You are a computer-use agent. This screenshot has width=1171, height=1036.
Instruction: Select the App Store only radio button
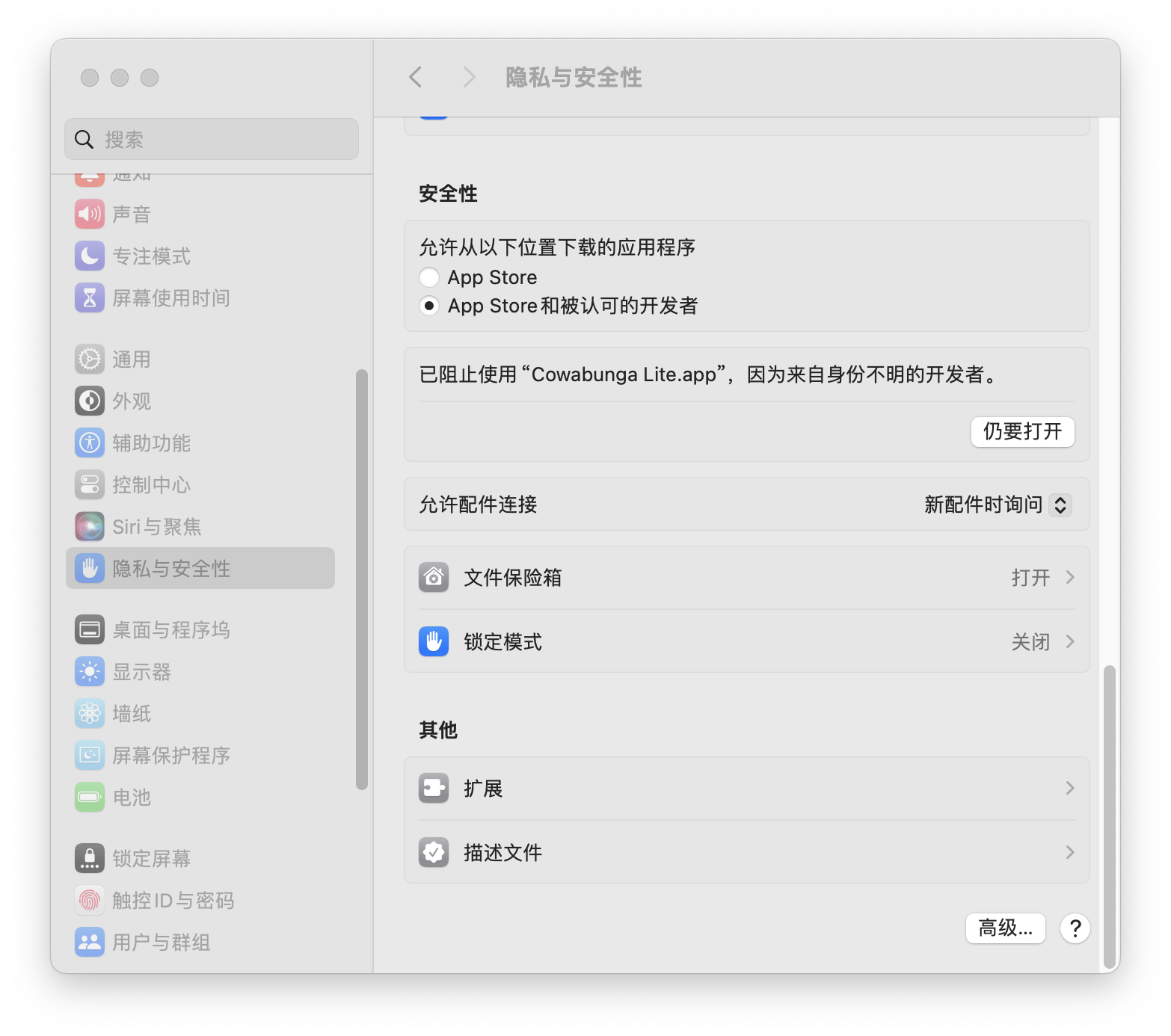click(x=429, y=277)
